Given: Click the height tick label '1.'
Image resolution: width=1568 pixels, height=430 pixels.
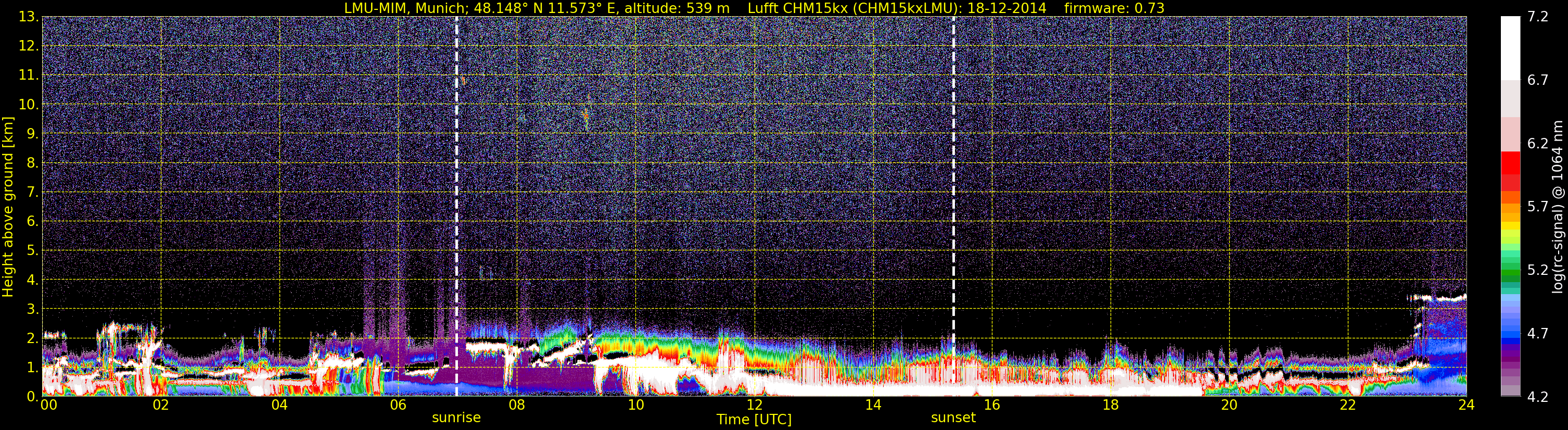Looking at the screenshot, I should [x=32, y=367].
